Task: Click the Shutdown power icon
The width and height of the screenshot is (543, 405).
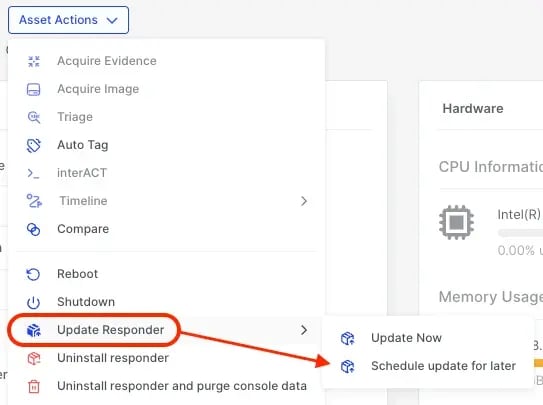Action: pos(34,302)
